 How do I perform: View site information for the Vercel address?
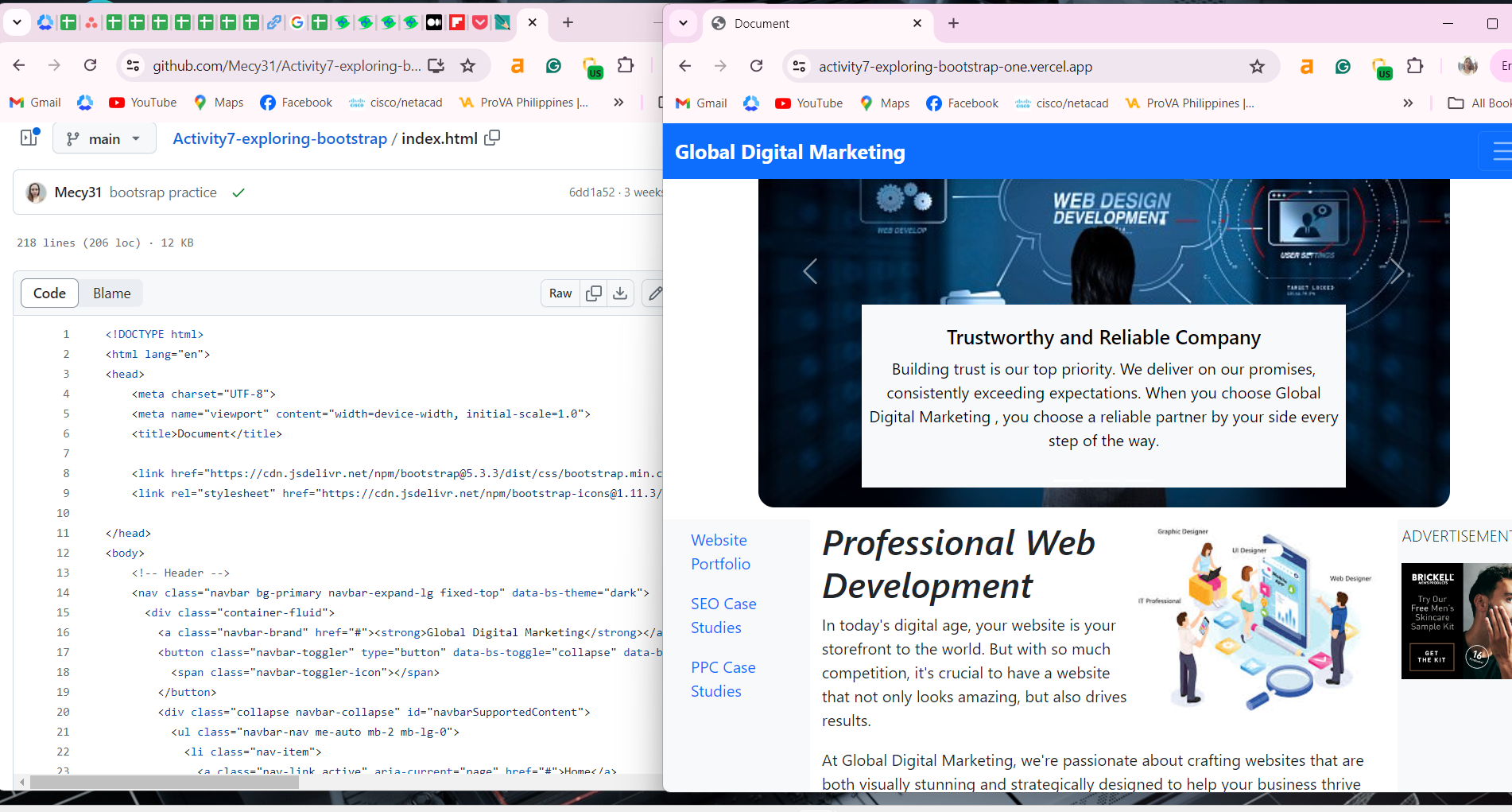coord(799,67)
